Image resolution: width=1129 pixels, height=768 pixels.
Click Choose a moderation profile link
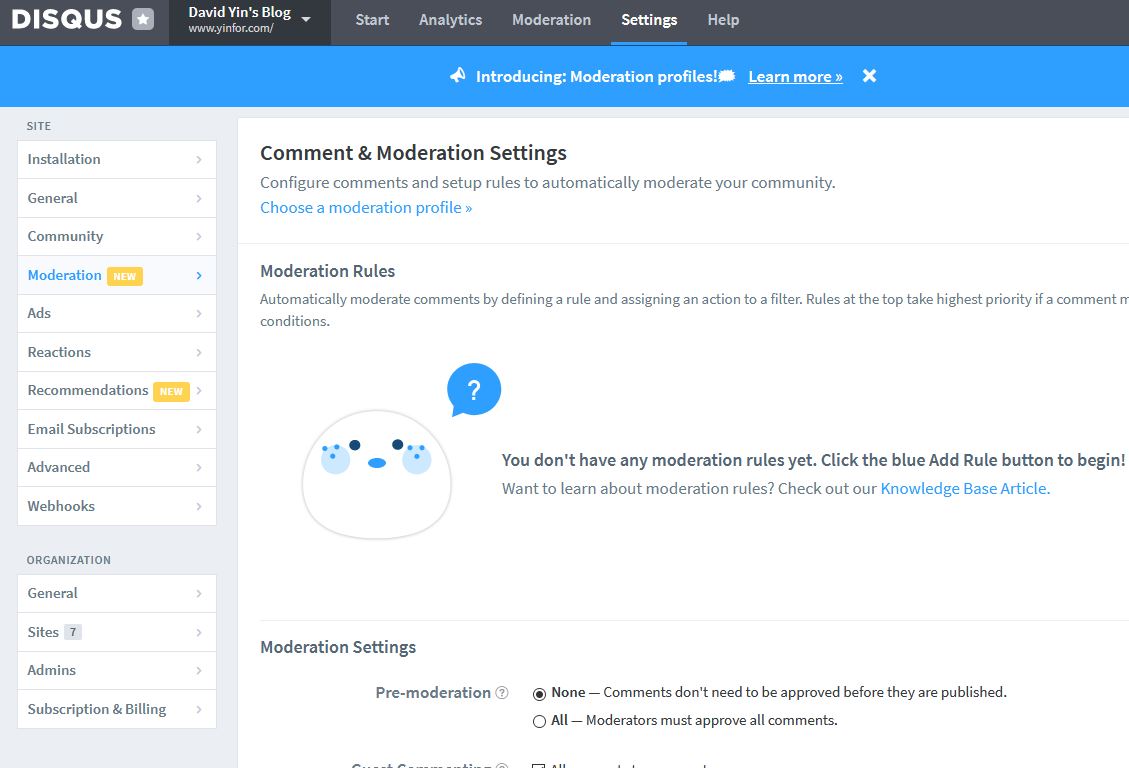pyautogui.click(x=366, y=208)
